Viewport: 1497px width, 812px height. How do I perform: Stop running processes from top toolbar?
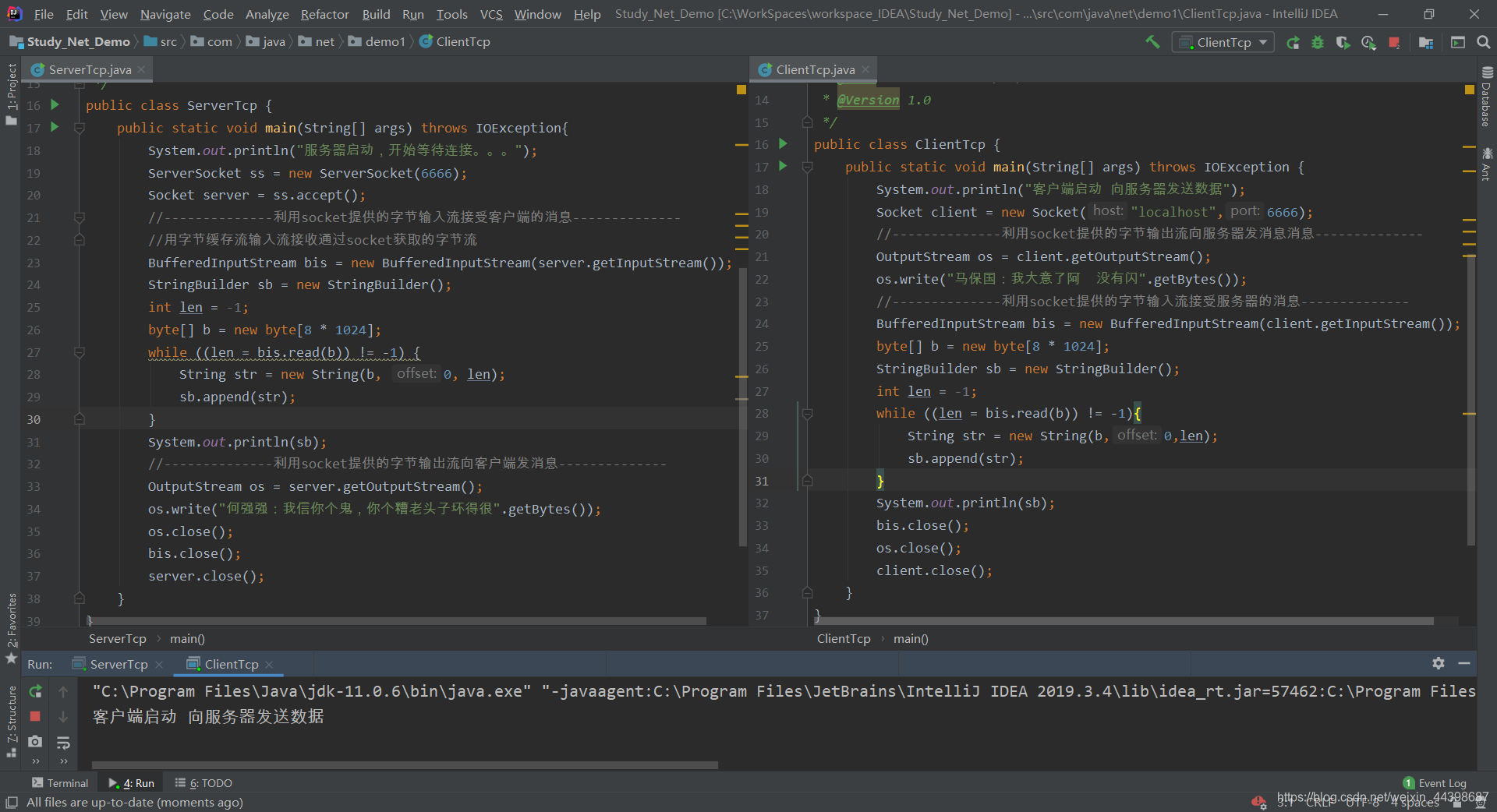tap(1394, 42)
